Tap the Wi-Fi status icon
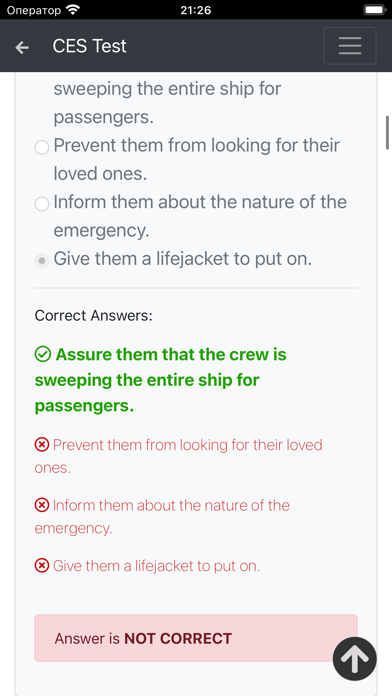This screenshot has width=392, height=696. click(x=72, y=10)
